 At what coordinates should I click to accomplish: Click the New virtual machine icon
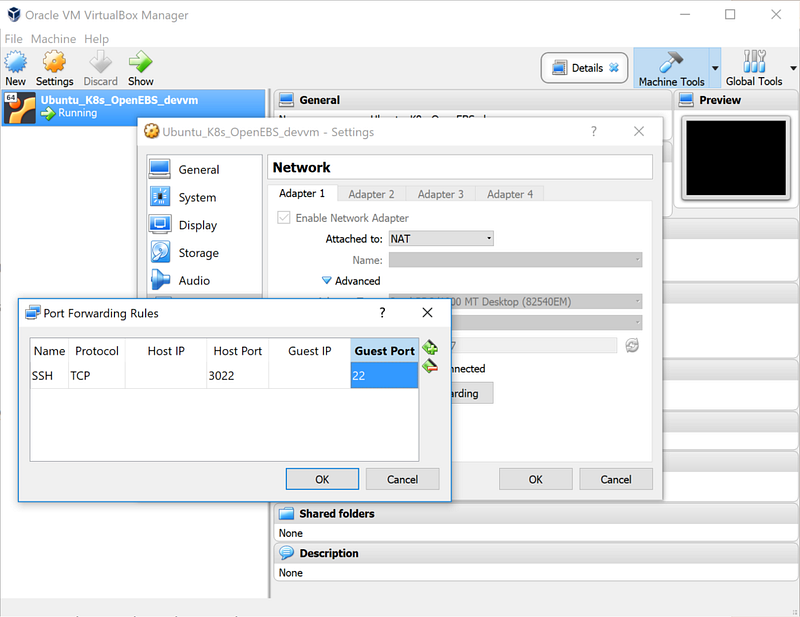click(x=15, y=62)
